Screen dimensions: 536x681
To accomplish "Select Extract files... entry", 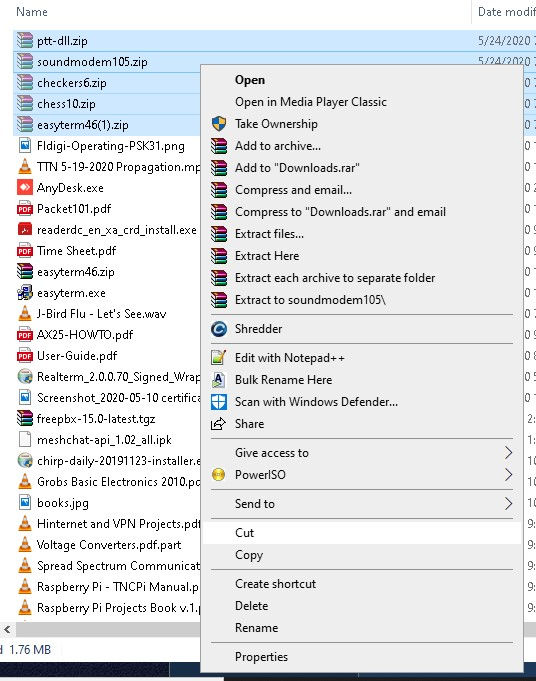I will pos(362,234).
